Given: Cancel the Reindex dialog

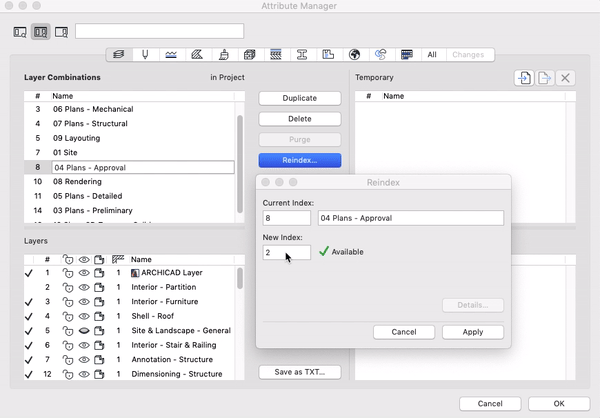Looking at the screenshot, I should pos(404,331).
